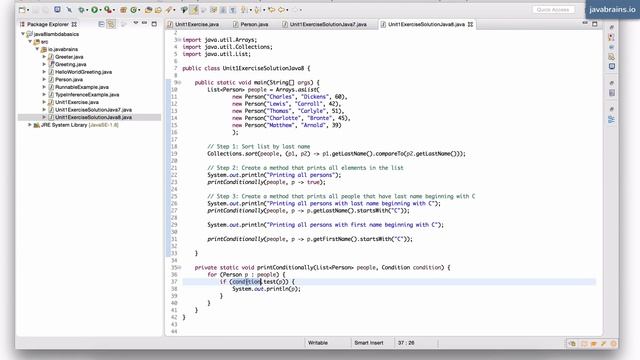Image resolution: width=640 pixels, height=360 pixels.
Task: Close the Unit1ExerciseSolutionJava8.java tab
Action: click(x=470, y=24)
